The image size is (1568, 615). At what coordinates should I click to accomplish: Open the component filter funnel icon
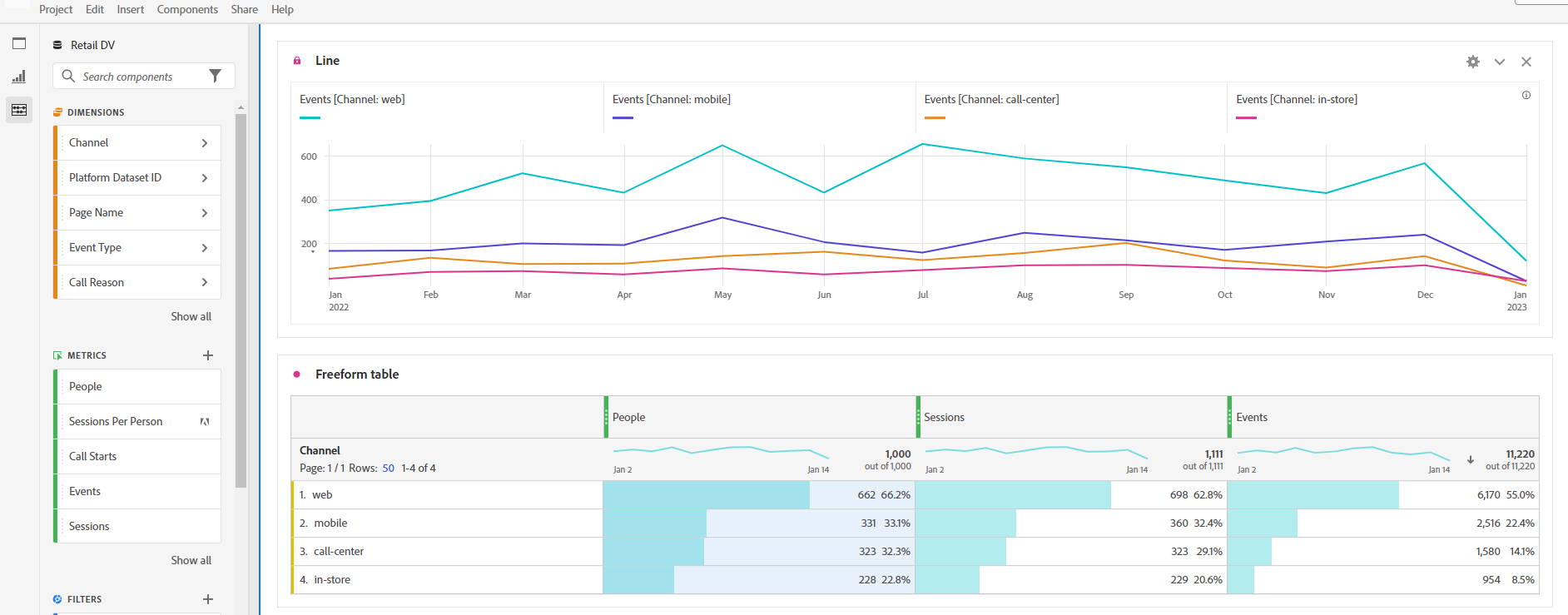click(x=216, y=76)
